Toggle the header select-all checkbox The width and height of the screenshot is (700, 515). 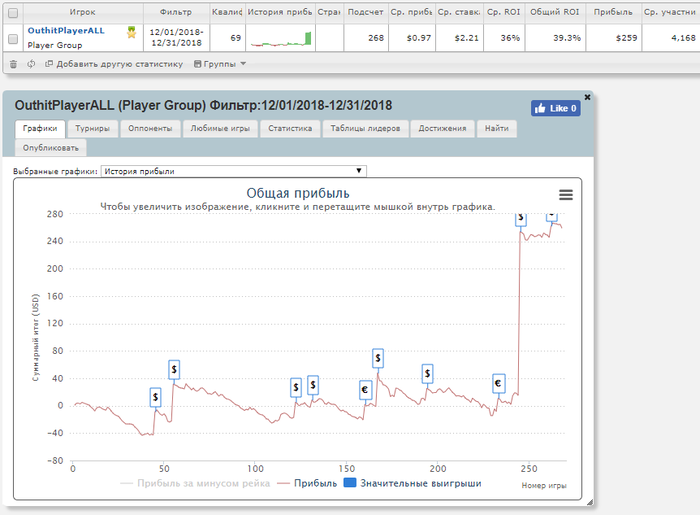click(x=13, y=13)
